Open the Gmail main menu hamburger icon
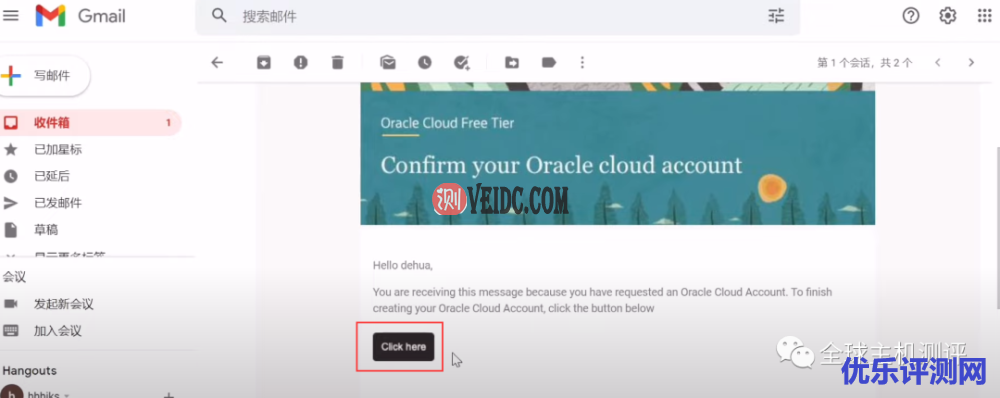1000x398 pixels. click(x=10, y=15)
